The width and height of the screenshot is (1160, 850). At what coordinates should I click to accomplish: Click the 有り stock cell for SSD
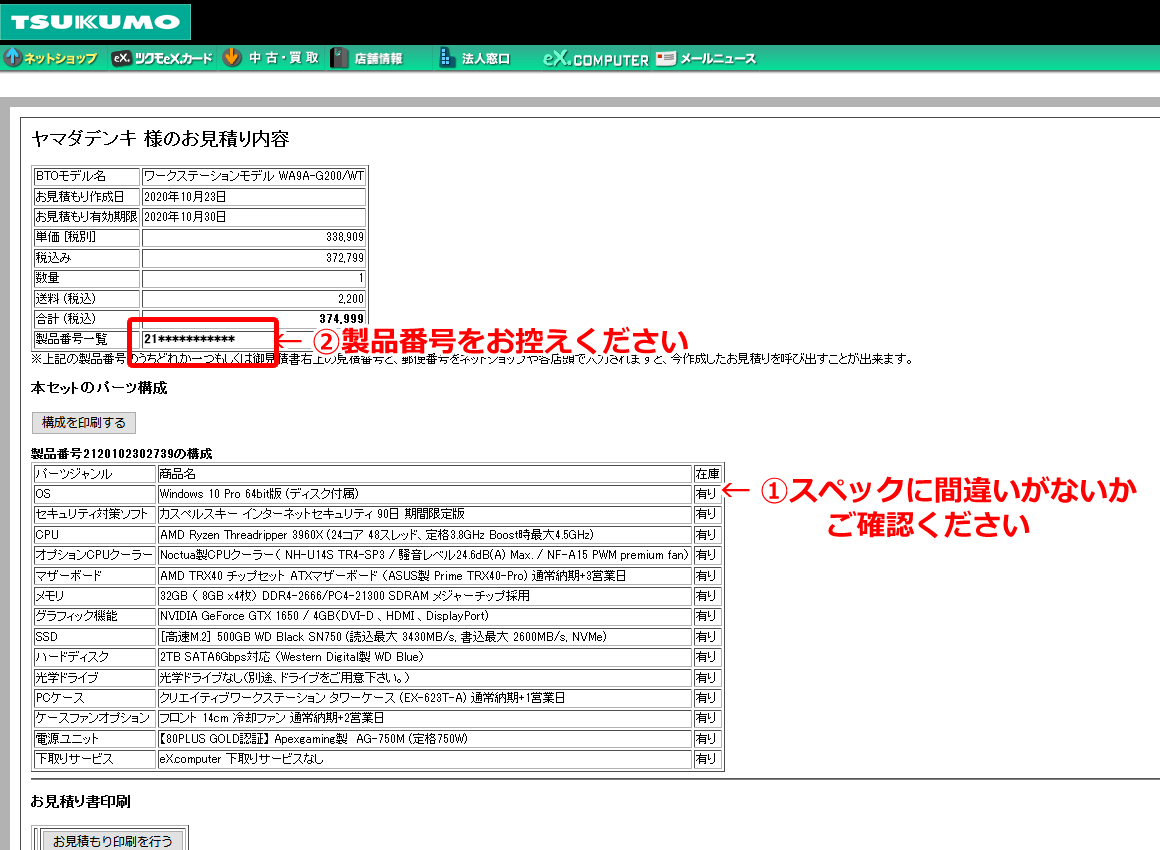click(x=707, y=637)
